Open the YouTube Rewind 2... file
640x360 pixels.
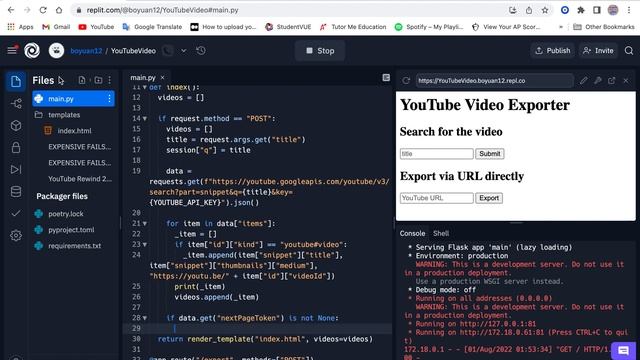point(80,179)
